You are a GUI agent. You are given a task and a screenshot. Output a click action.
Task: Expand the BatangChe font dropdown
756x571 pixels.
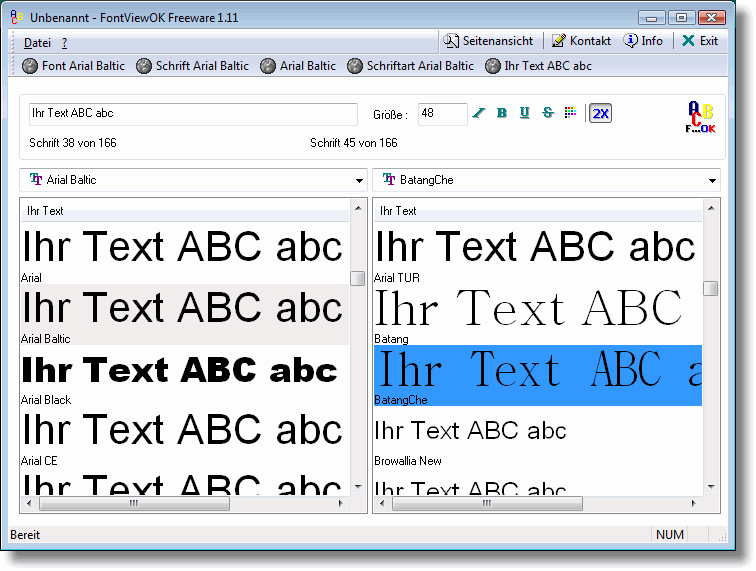(712, 181)
